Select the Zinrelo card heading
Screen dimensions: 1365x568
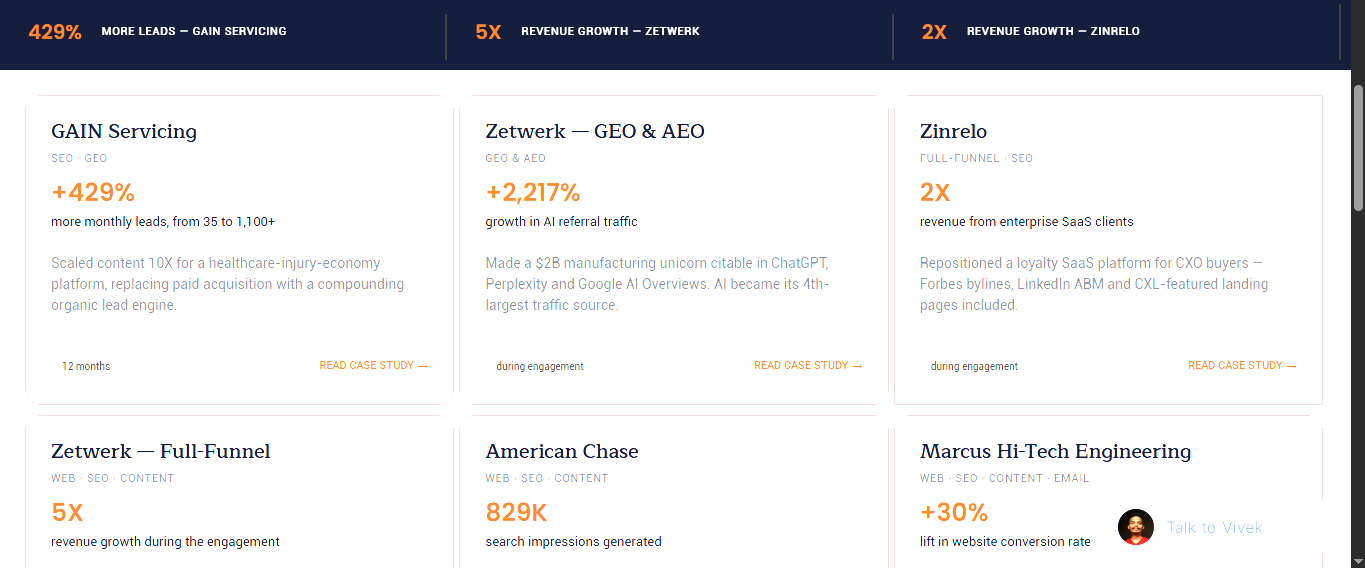coord(953,131)
